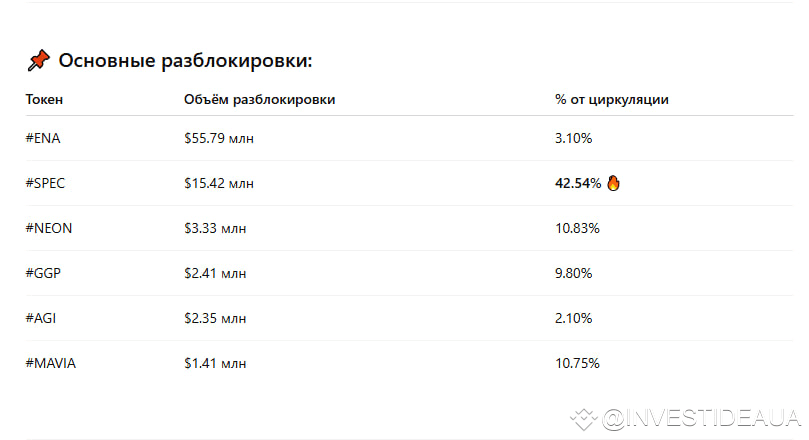Screen dimensions: 809x440
Task: Click the bold 42.54% value
Action: [578, 183]
